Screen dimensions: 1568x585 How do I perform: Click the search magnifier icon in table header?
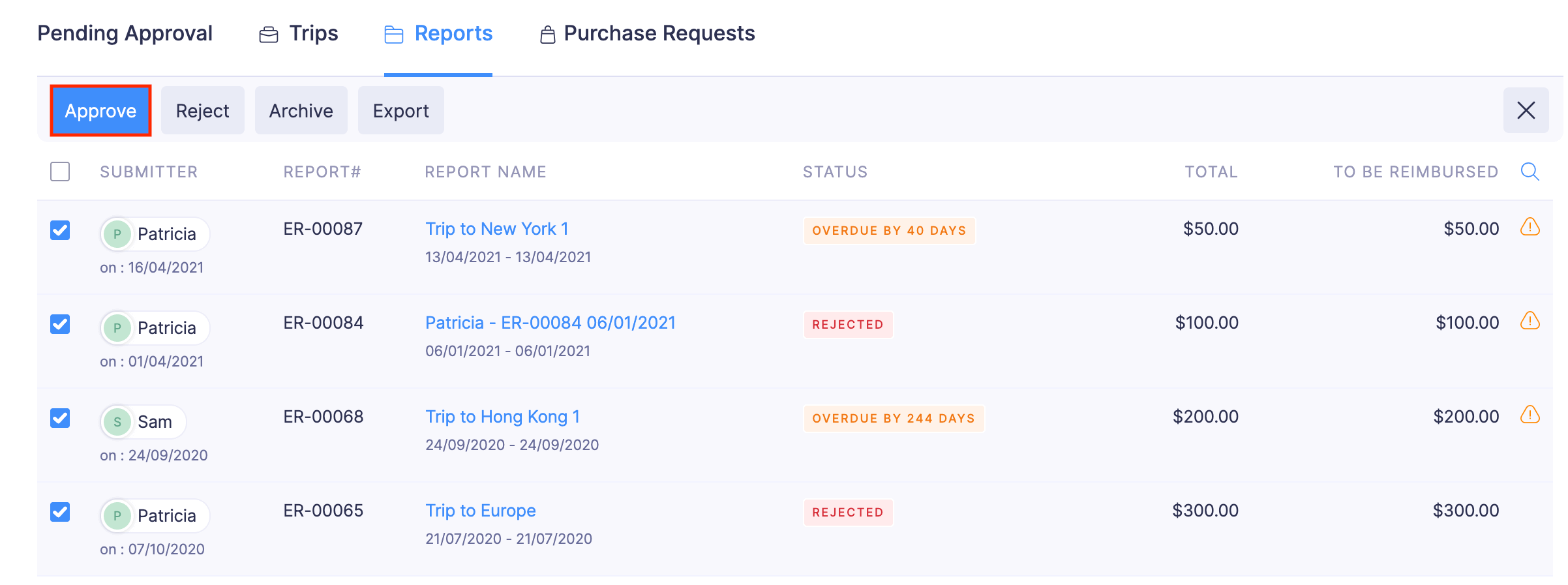1530,172
